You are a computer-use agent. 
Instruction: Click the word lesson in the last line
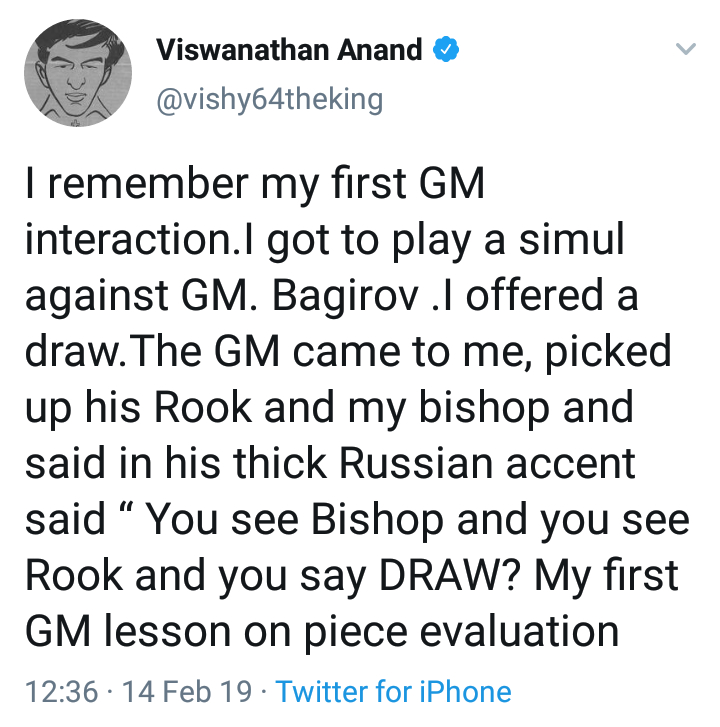click(173, 631)
